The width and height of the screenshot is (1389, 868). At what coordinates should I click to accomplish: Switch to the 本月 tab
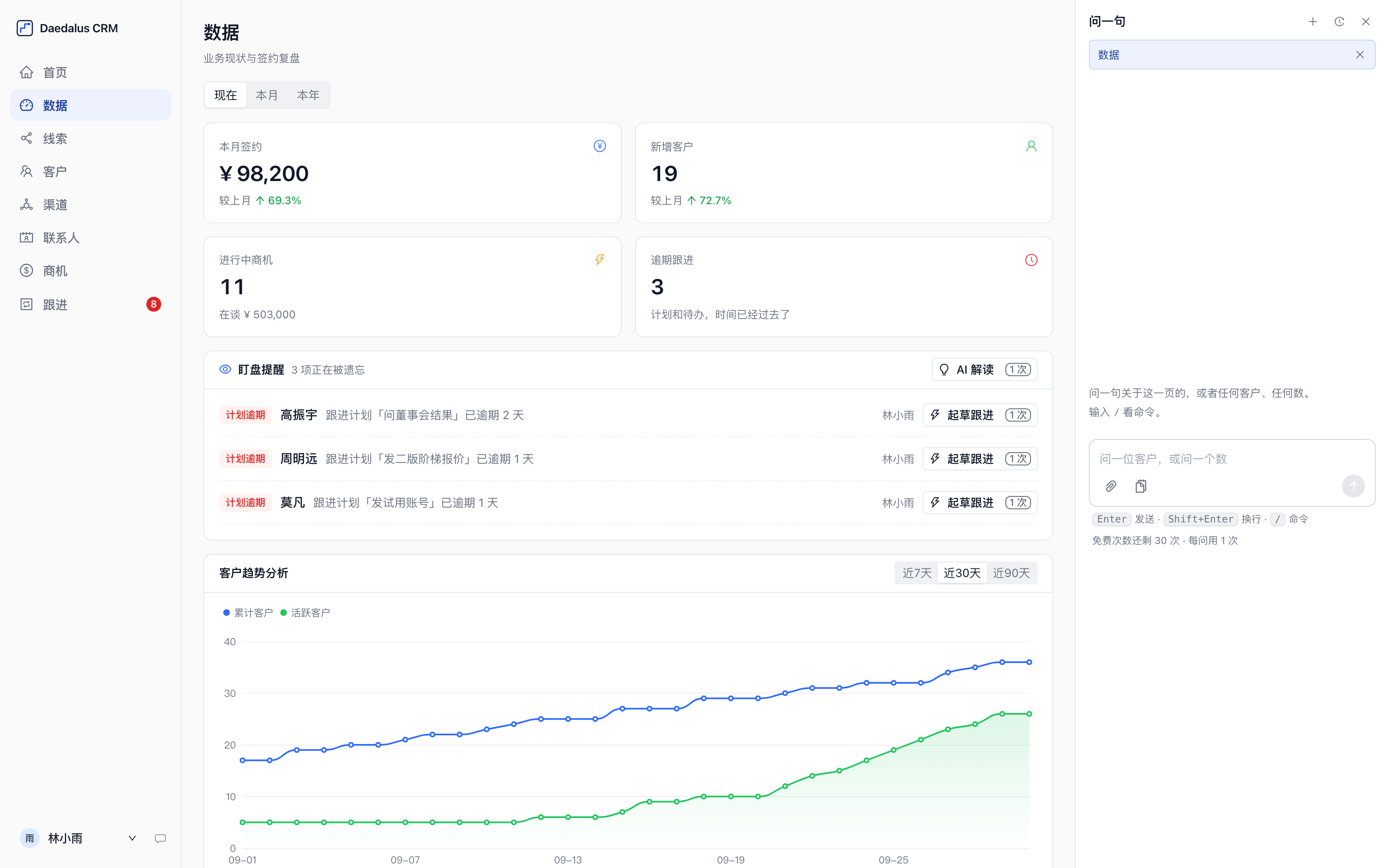266,95
